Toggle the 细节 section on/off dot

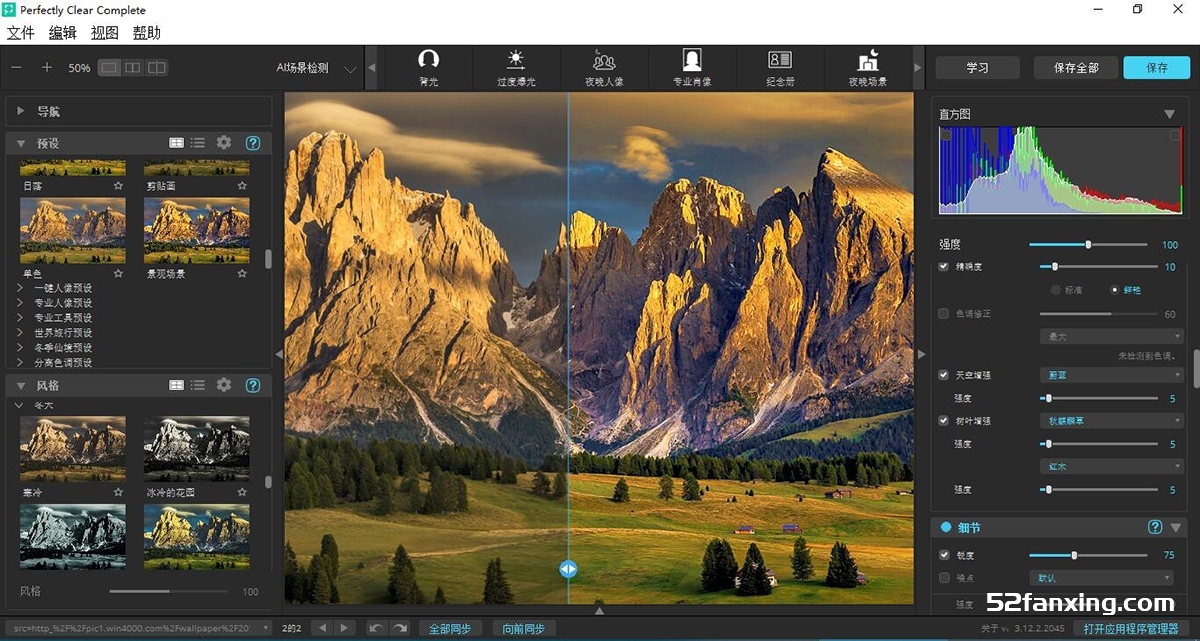tap(945, 527)
